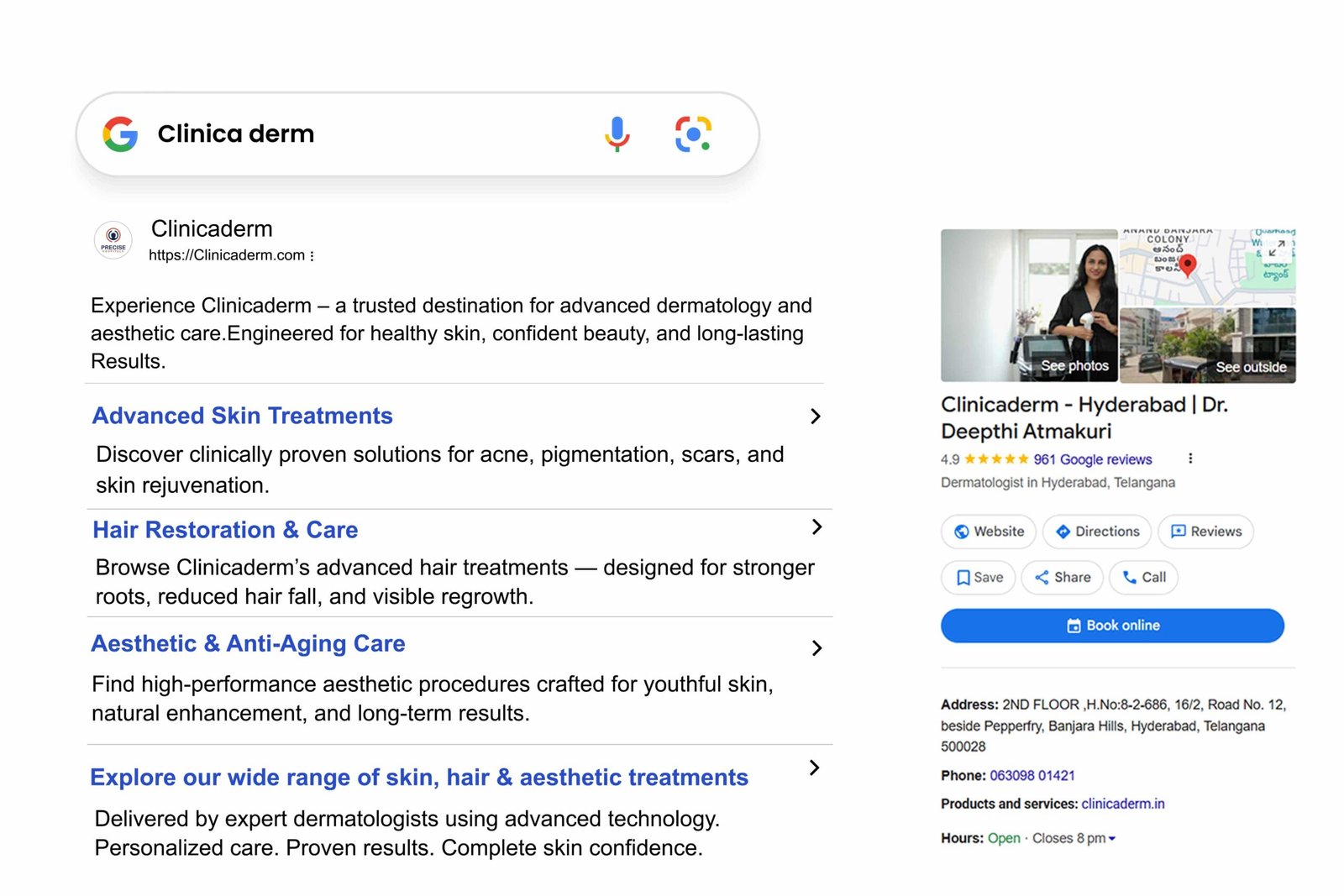1344x896 pixels.
Task: Click the red location pin on map
Action: point(1187,265)
